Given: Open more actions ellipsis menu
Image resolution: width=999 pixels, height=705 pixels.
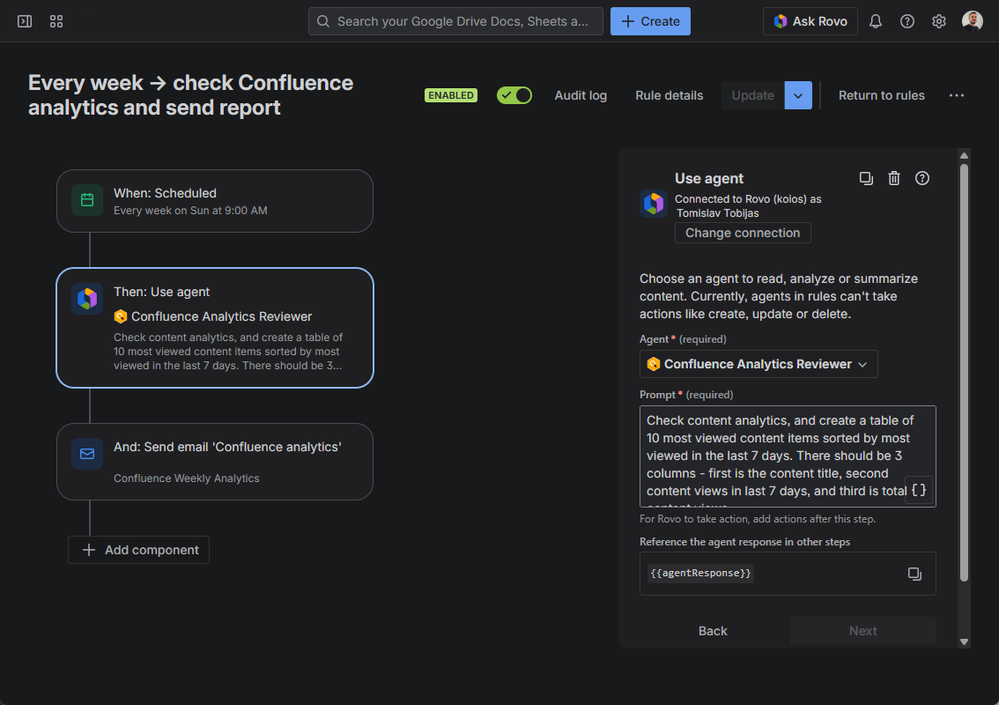Looking at the screenshot, I should (x=956, y=96).
